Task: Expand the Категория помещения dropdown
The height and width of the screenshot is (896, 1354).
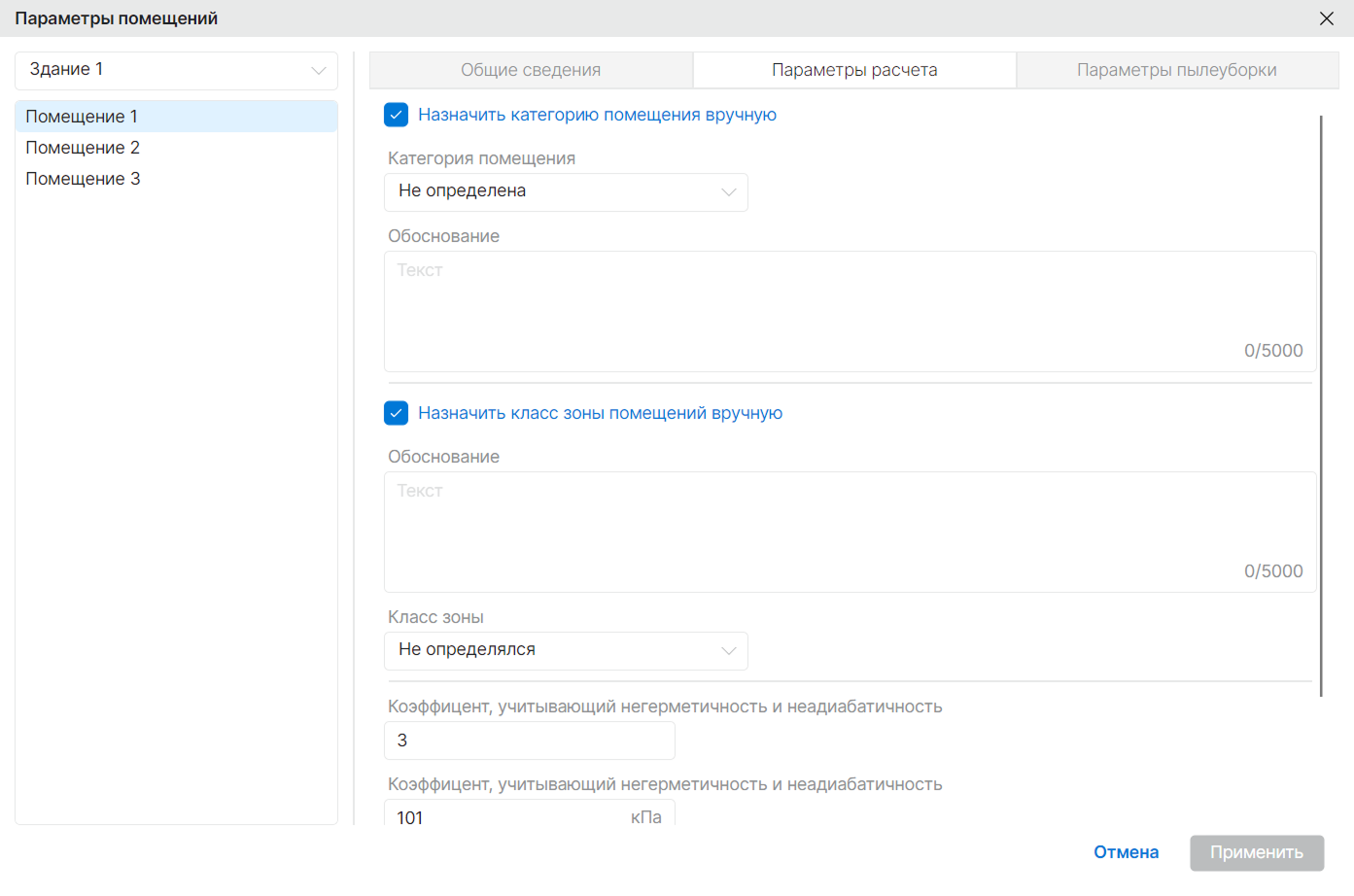Action: [x=566, y=191]
